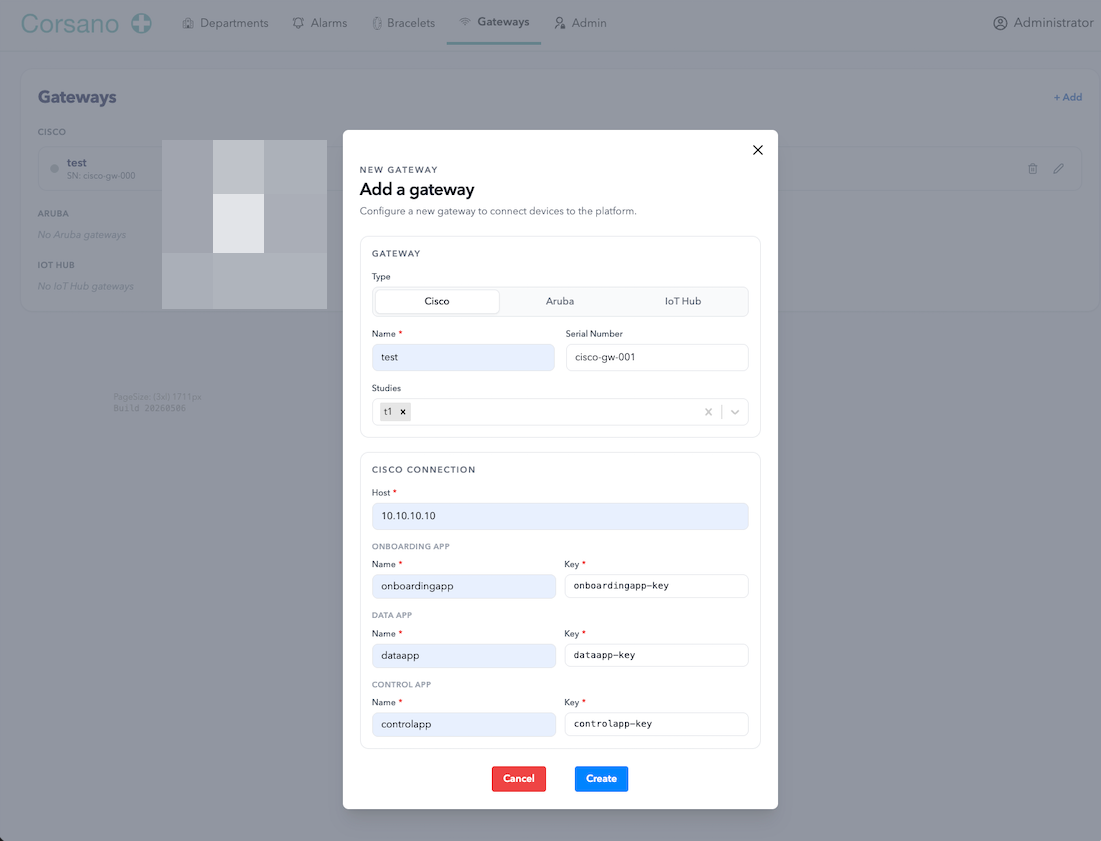
Task: Focus the Onboarding App Key field
Action: [656, 586]
